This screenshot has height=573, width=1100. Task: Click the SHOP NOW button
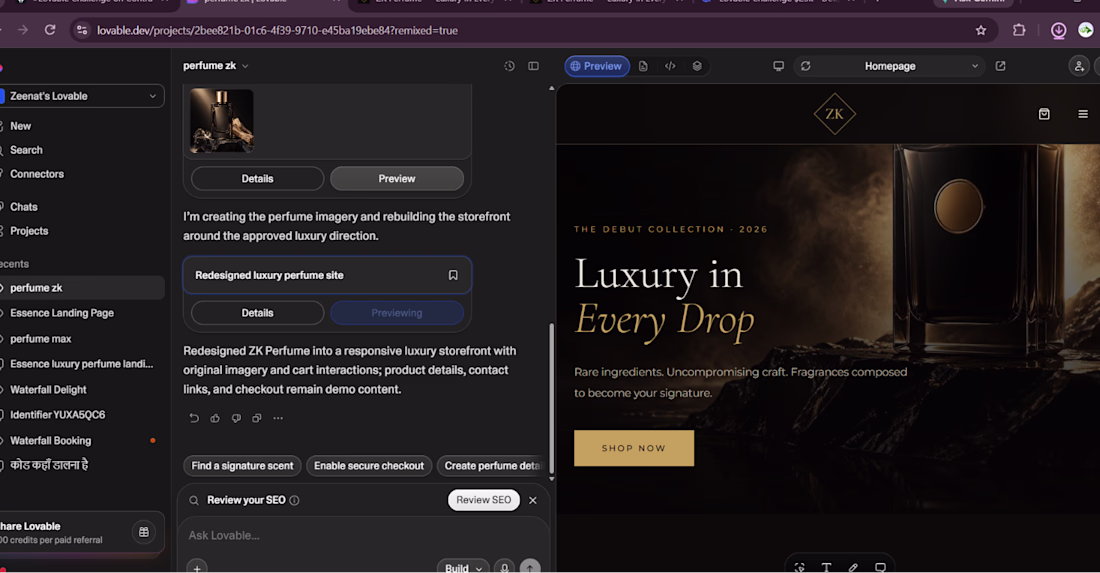633,448
